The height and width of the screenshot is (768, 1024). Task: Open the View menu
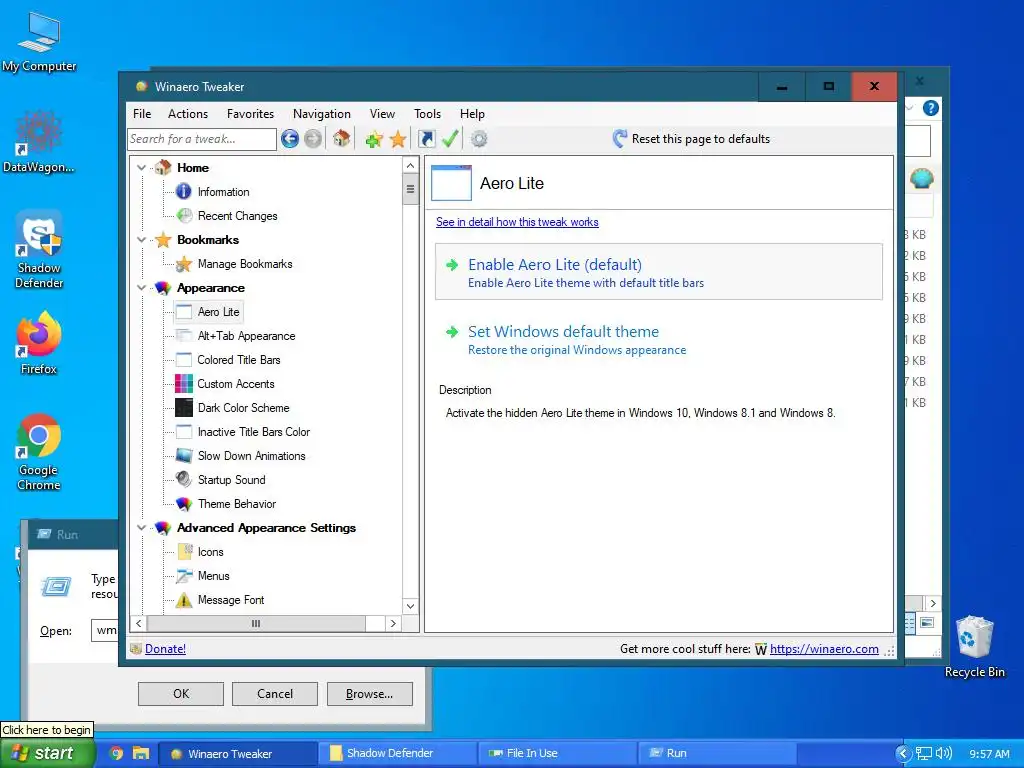pos(382,114)
